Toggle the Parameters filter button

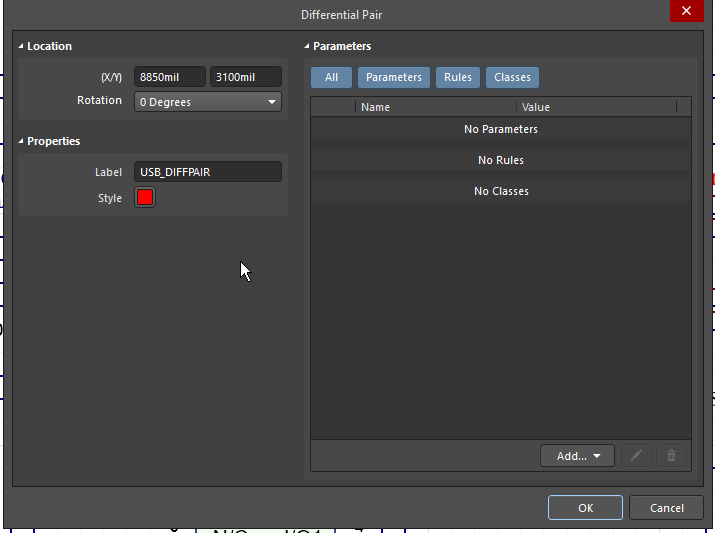394,78
